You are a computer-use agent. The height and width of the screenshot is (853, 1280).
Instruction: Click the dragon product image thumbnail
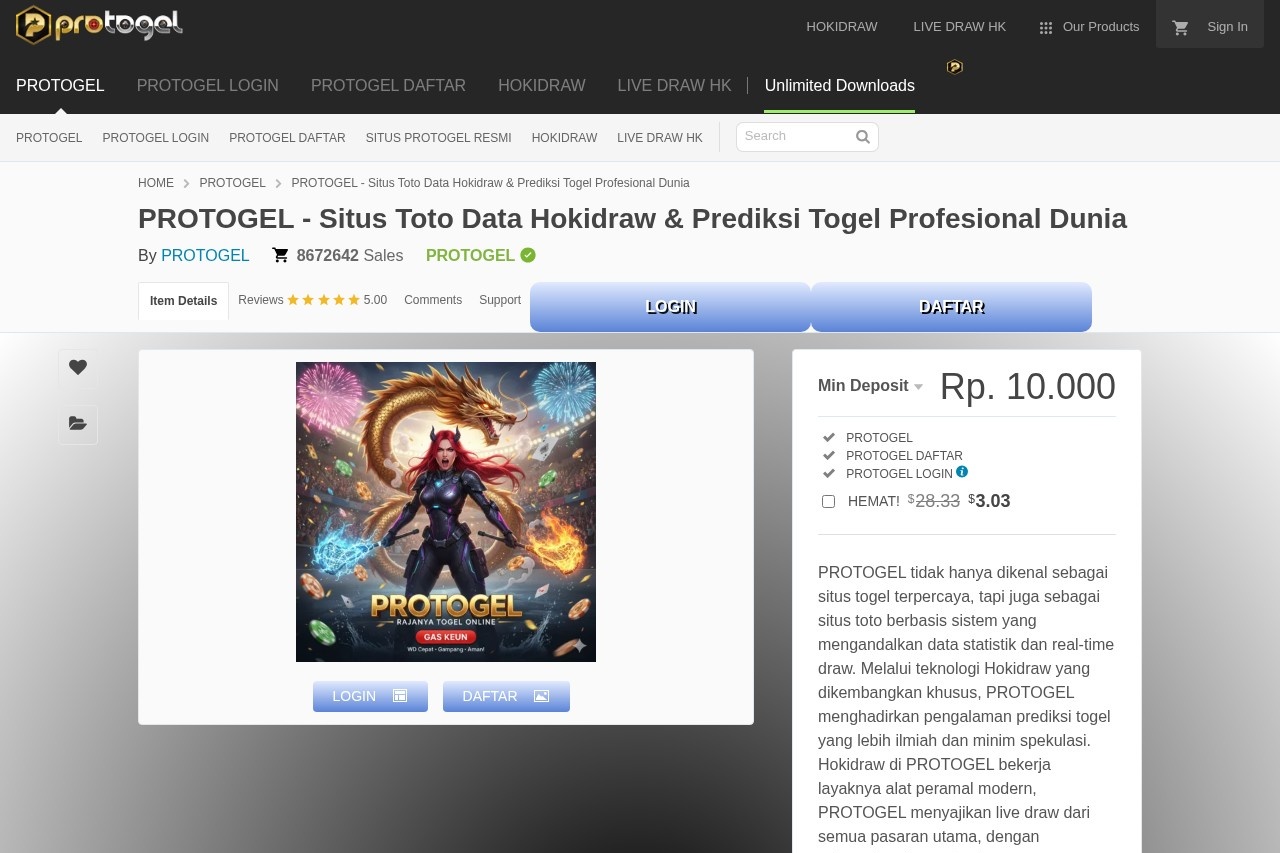coord(445,511)
